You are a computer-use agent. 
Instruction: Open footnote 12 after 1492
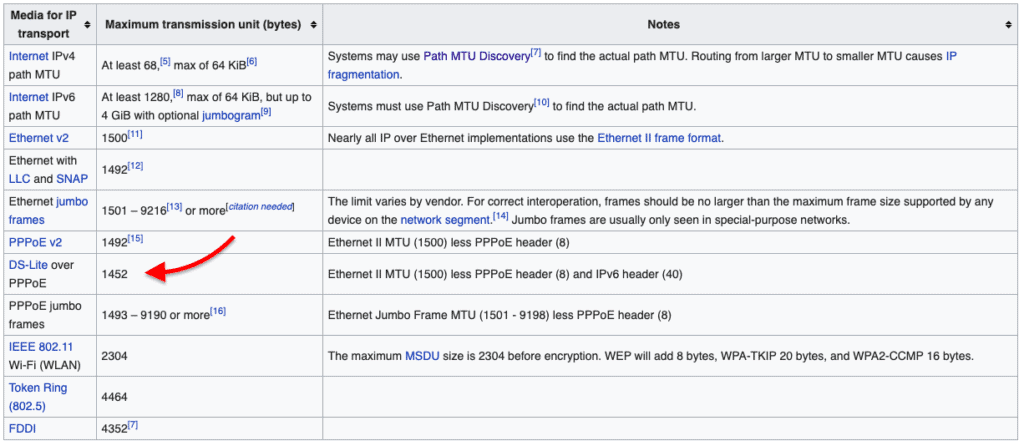pos(135,167)
